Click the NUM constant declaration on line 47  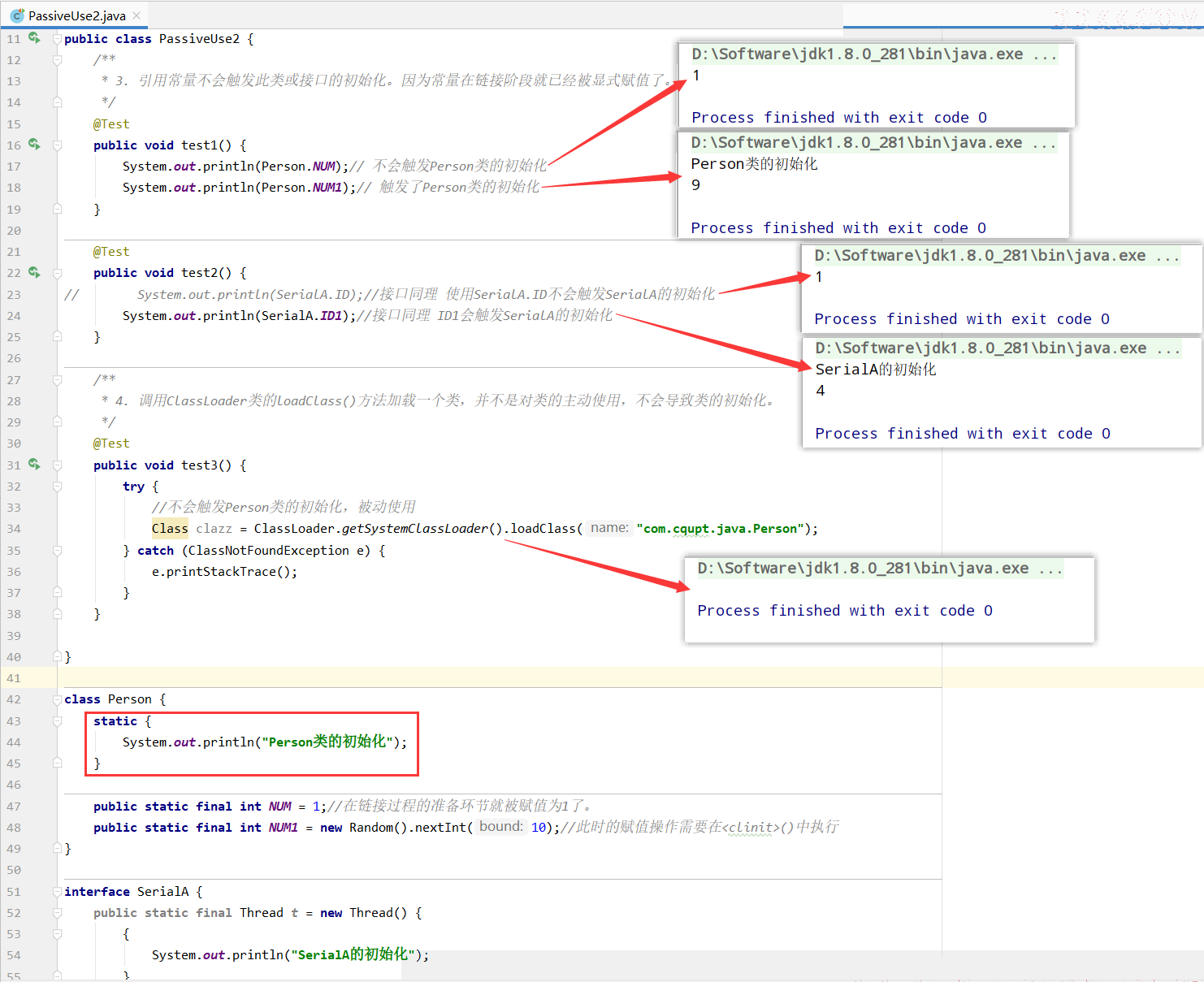279,807
